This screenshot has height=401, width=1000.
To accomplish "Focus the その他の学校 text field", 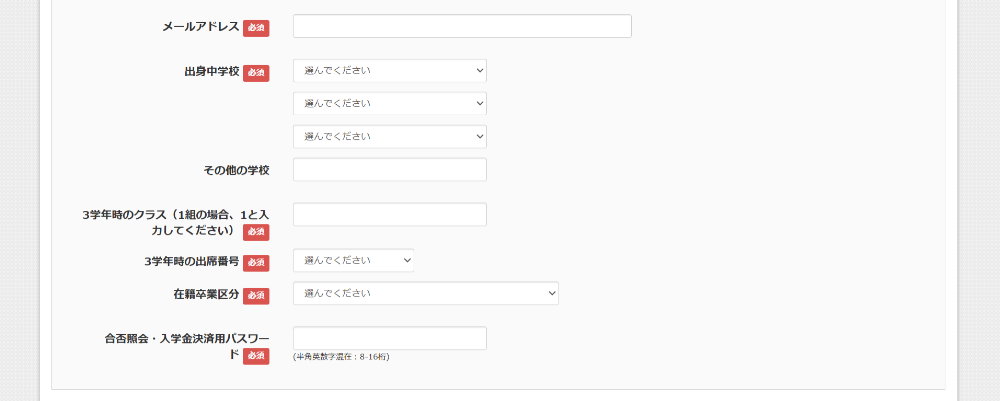I will pyautogui.click(x=389, y=170).
